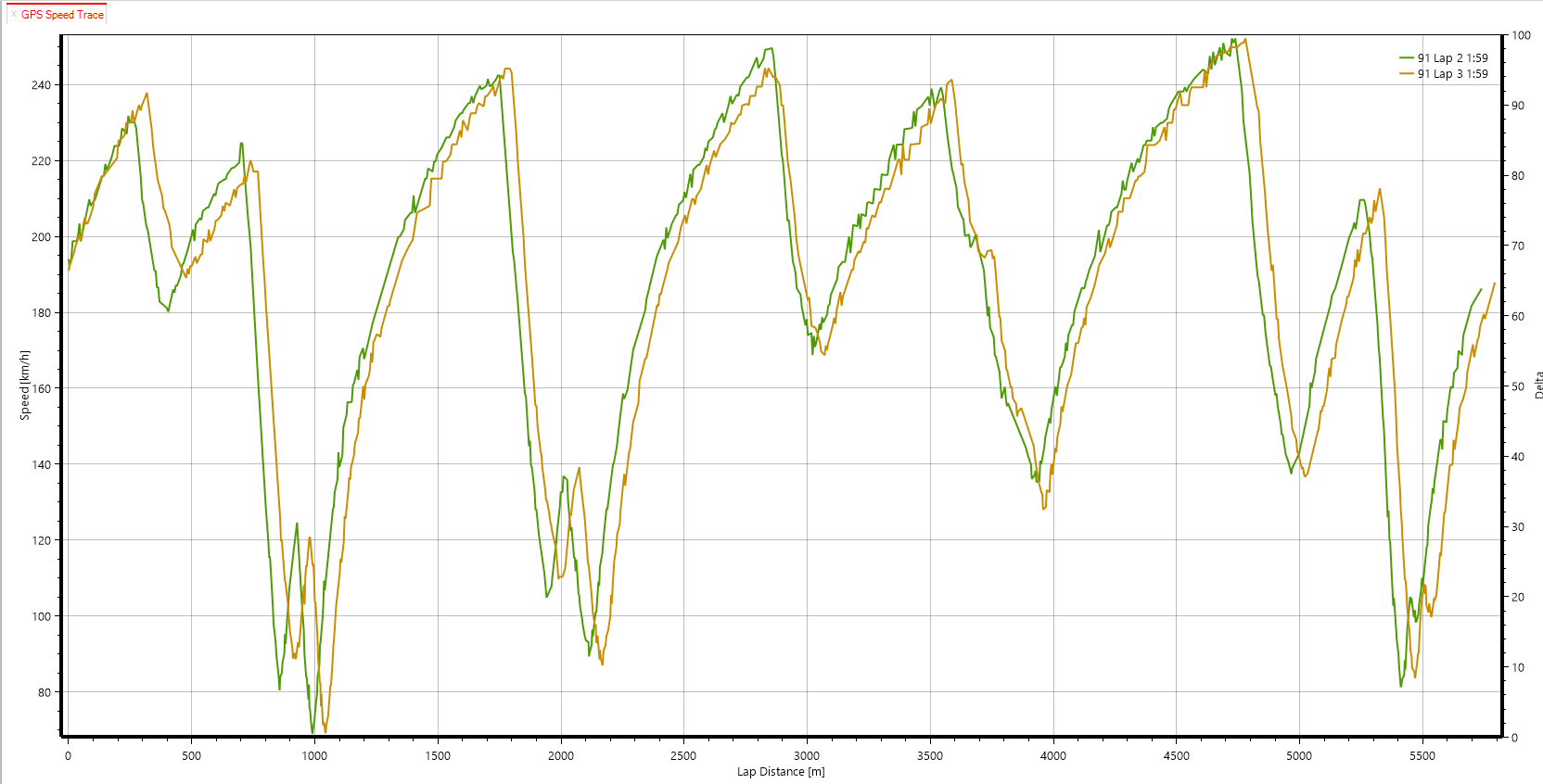Viewport: 1543px width, 784px height.
Task: Click the 160 tick on the speed axis
Action: pyautogui.click(x=42, y=389)
